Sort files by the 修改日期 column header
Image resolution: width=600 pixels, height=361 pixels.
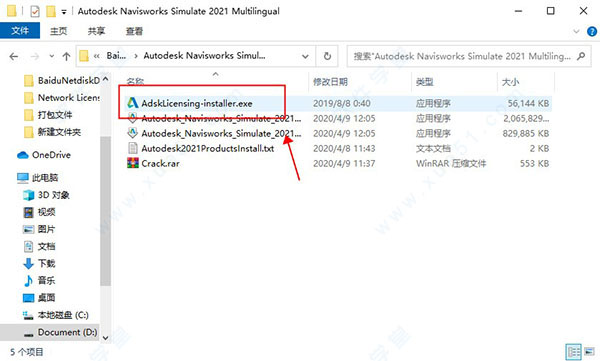tap(330, 82)
